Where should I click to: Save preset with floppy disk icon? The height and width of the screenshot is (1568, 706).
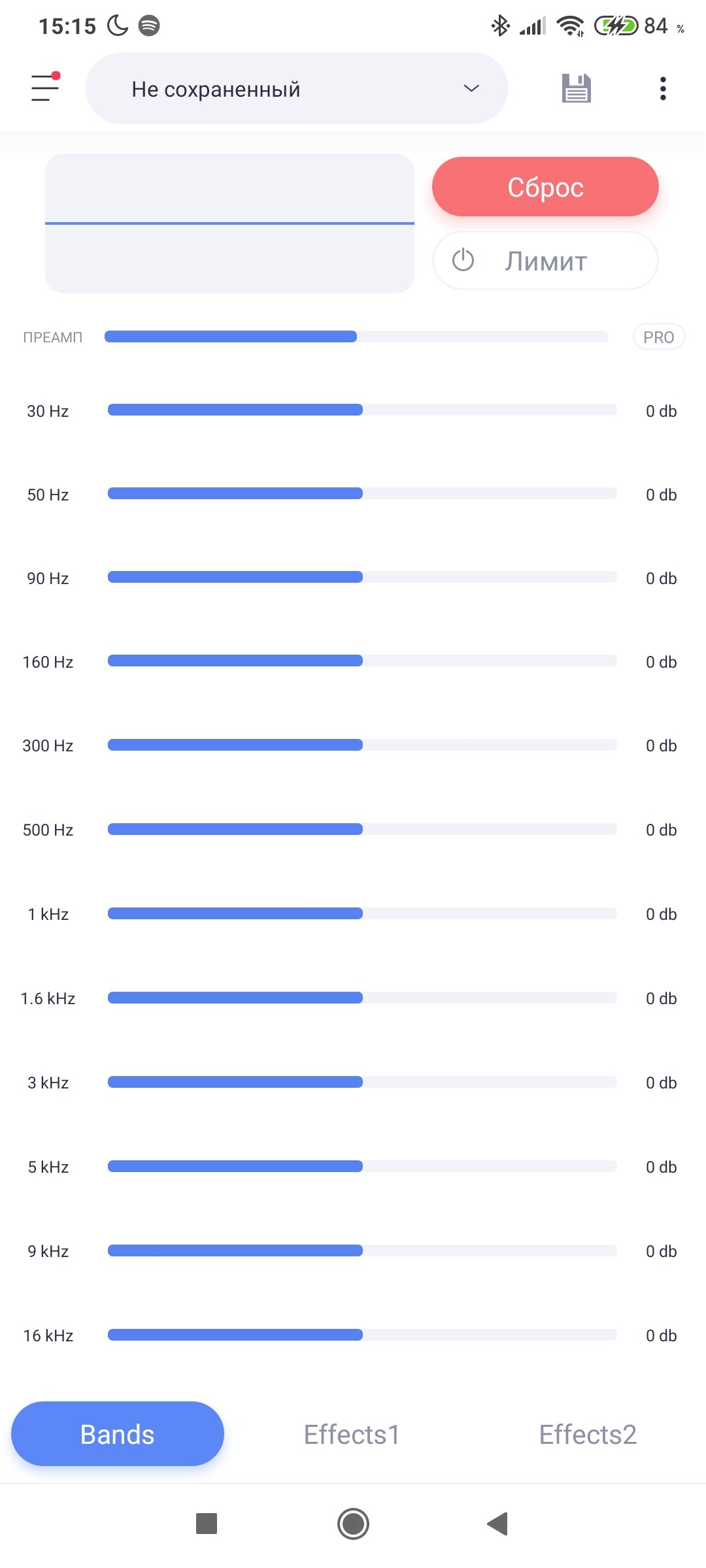click(576, 88)
